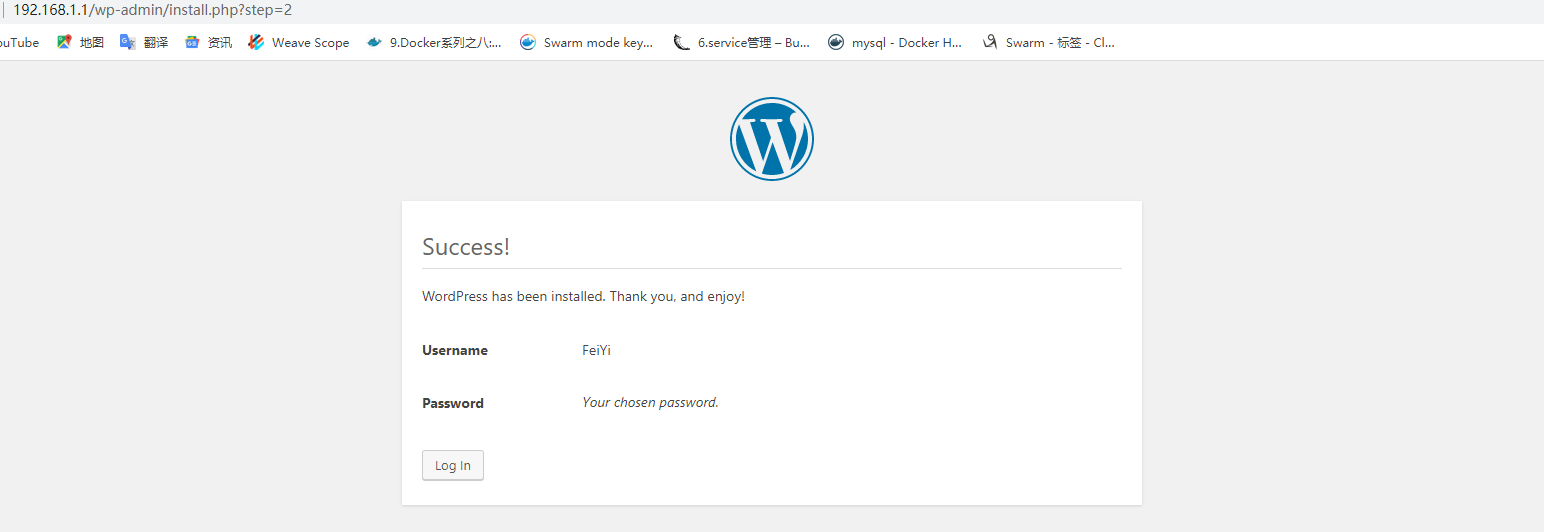Click the Swarm mode key... bookmark label
The height and width of the screenshot is (532, 1544).
[x=598, y=42]
